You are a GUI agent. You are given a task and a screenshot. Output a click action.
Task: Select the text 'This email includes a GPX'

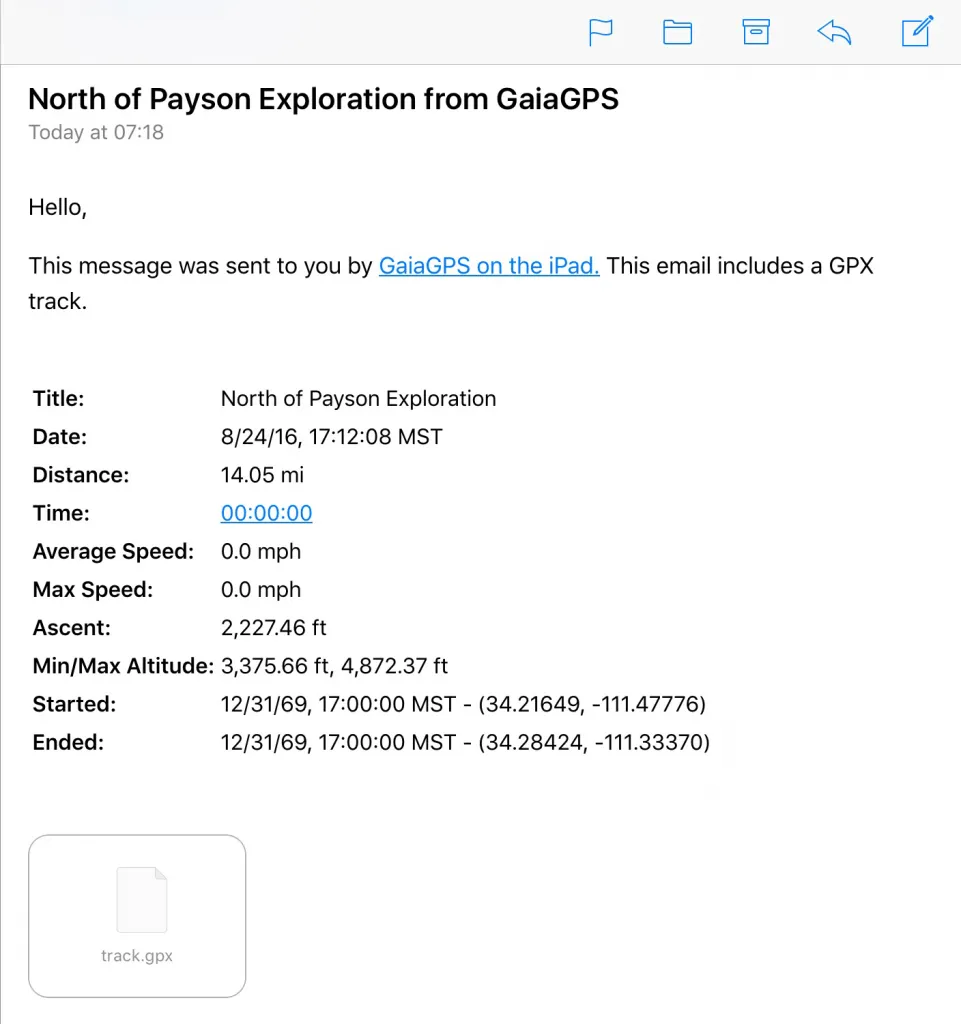tap(740, 266)
